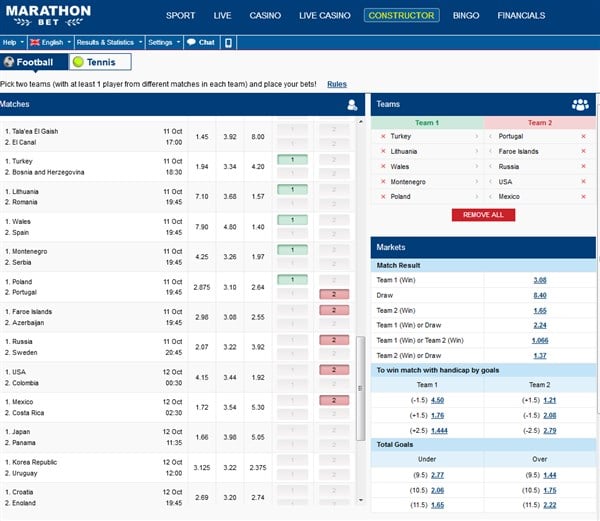Remove Portugal from Team 2
Screen dimensions: 600x521
click(x=584, y=136)
